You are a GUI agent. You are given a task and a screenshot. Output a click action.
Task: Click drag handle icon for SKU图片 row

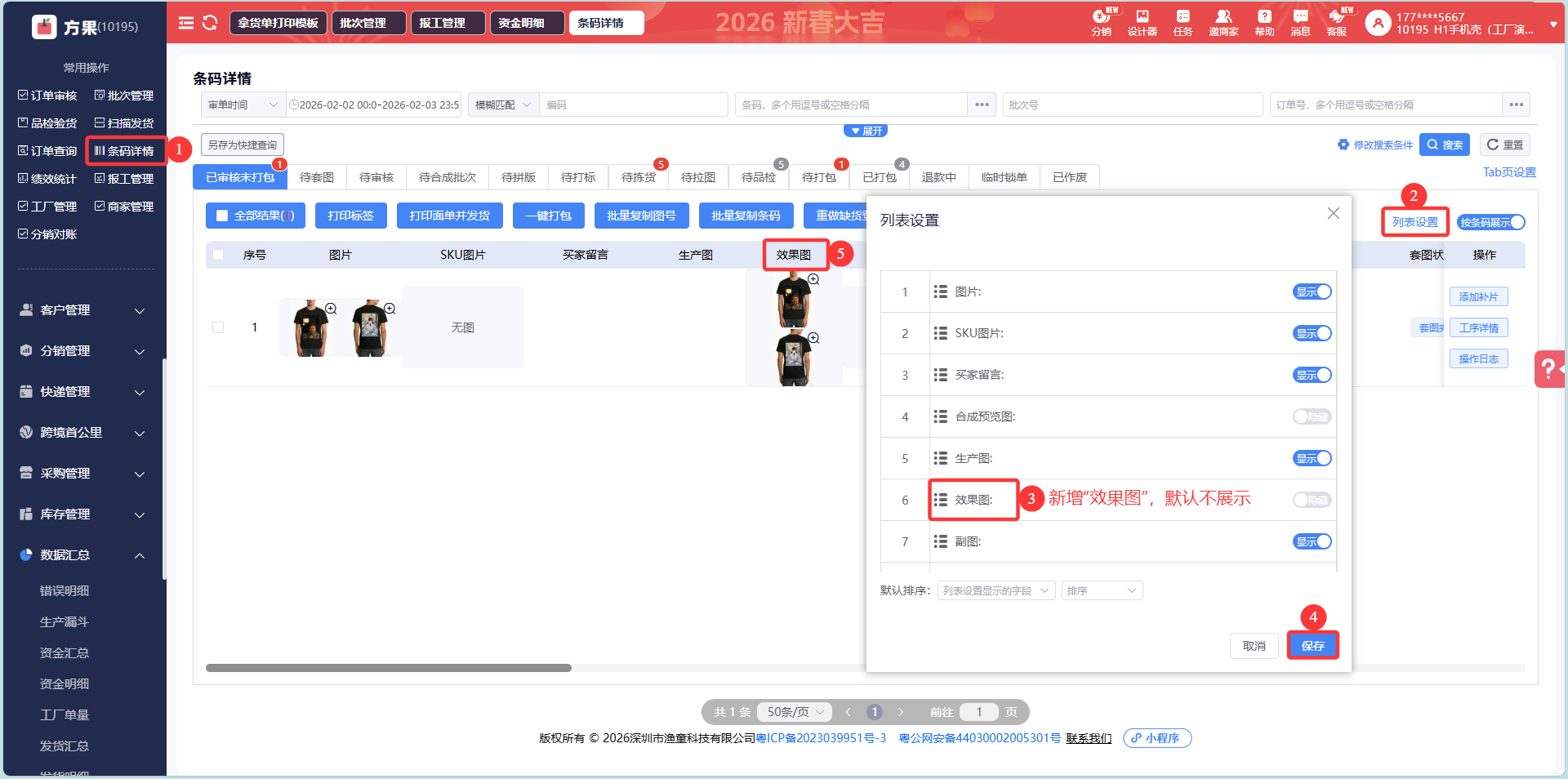[941, 333]
